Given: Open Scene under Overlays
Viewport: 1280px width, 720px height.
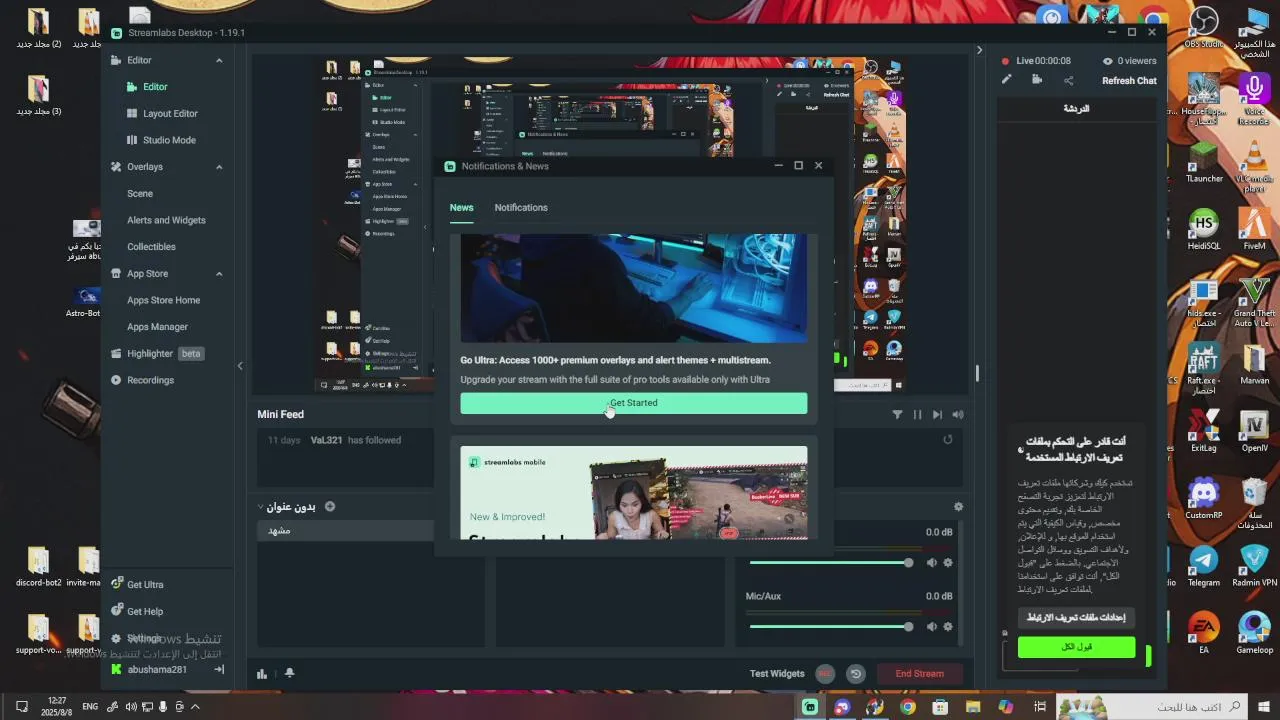Looking at the screenshot, I should tap(140, 194).
